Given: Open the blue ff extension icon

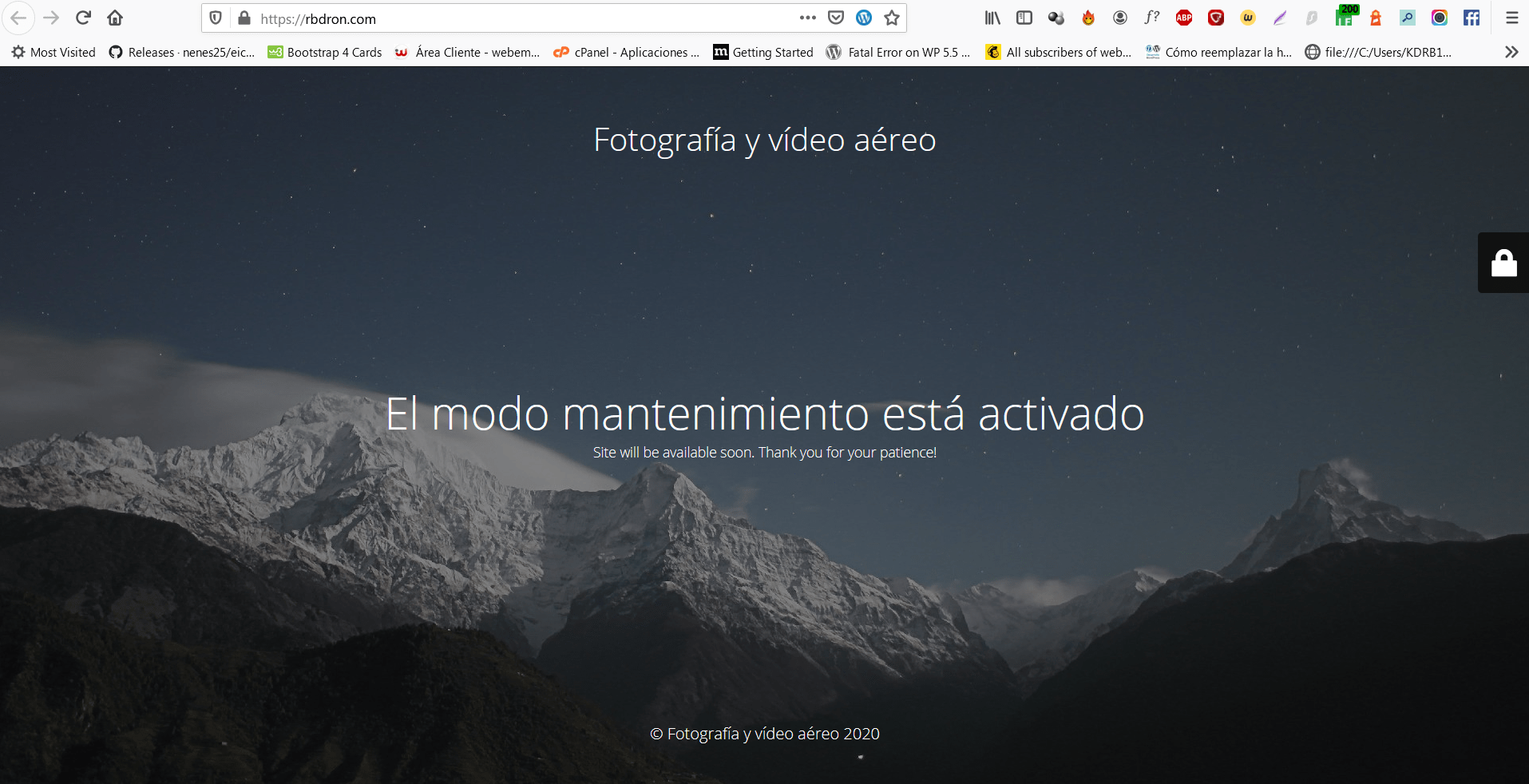Looking at the screenshot, I should pyautogui.click(x=1472, y=18).
